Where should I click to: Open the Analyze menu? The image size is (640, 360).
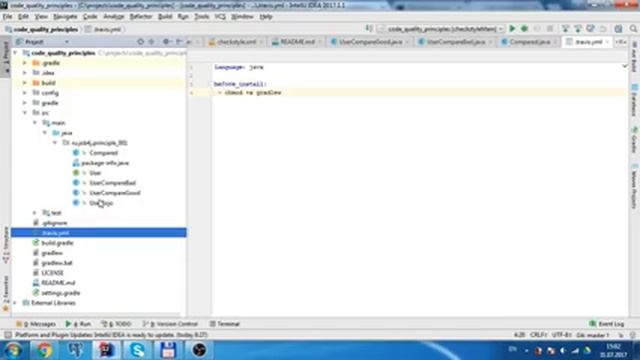(113, 17)
